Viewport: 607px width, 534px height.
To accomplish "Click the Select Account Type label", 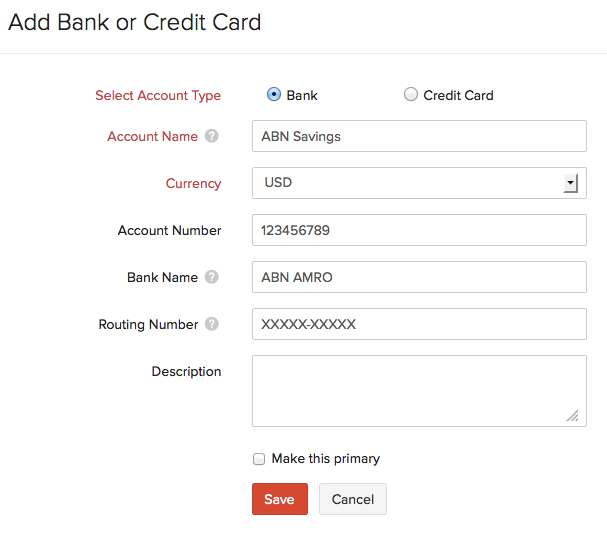I will 158,96.
